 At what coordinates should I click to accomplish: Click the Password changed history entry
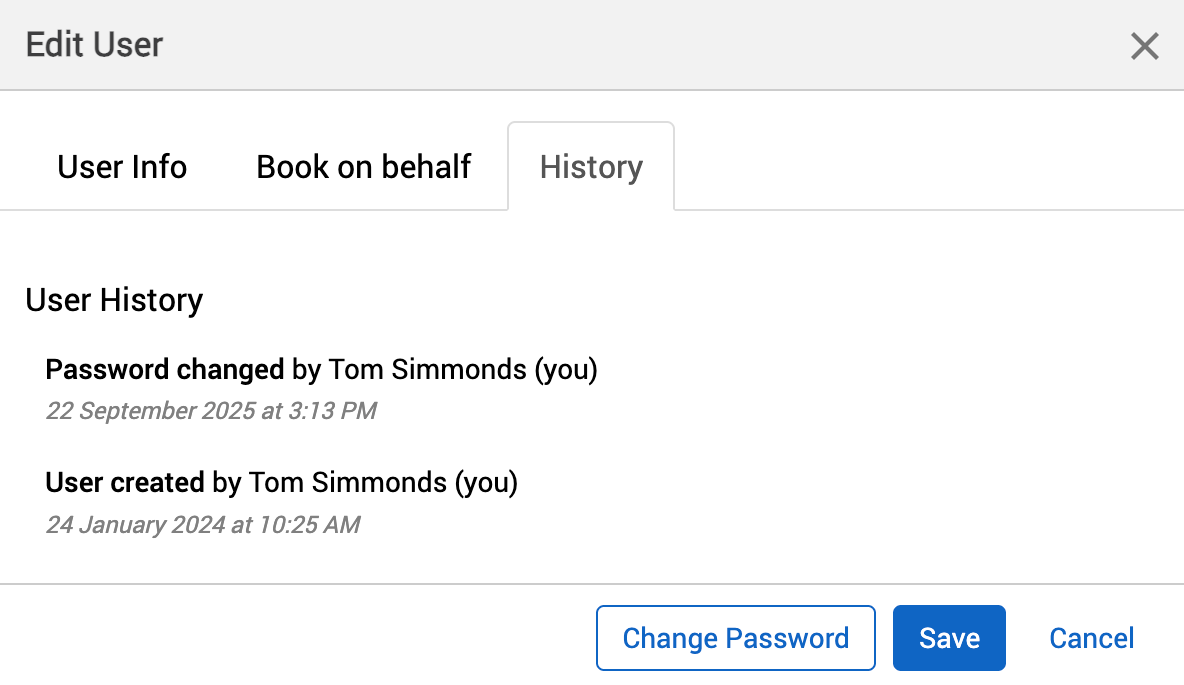tap(164, 369)
